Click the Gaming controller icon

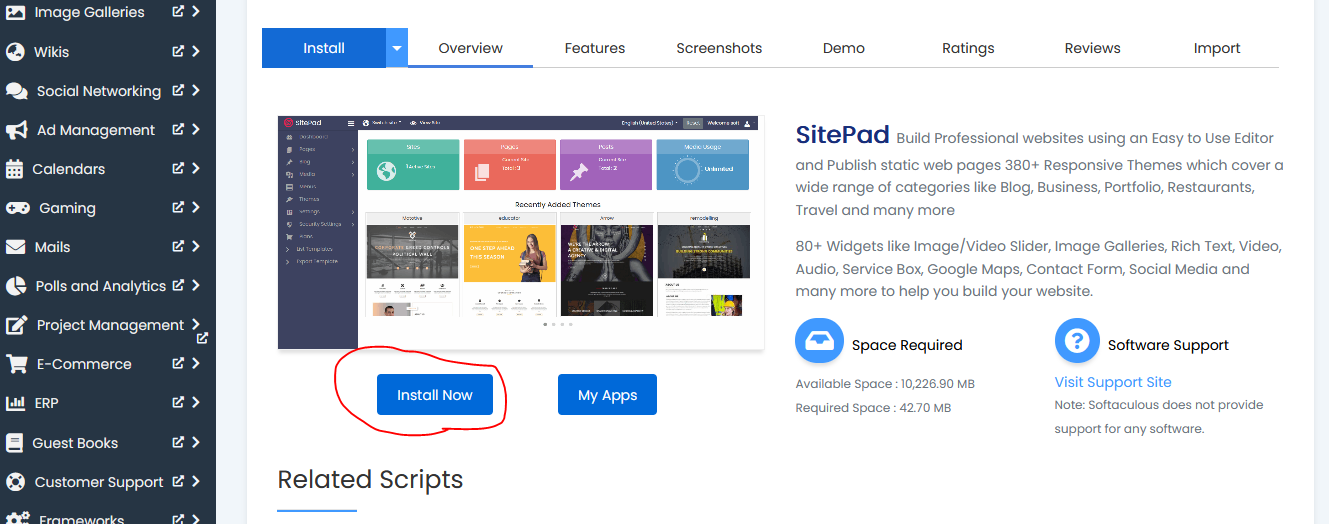click(x=17, y=208)
